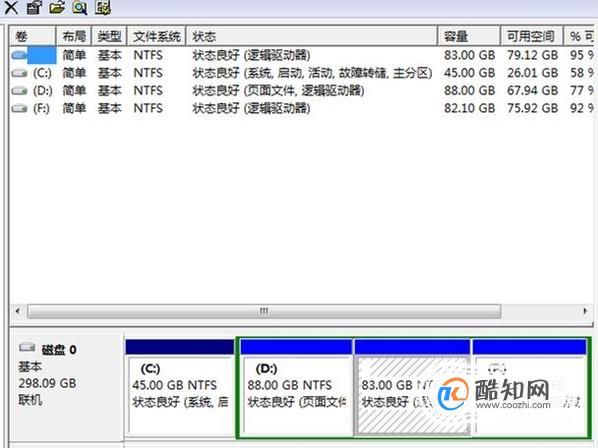598x448 pixels.
Task: Select the (D:) row in volume list
Action: (301, 91)
